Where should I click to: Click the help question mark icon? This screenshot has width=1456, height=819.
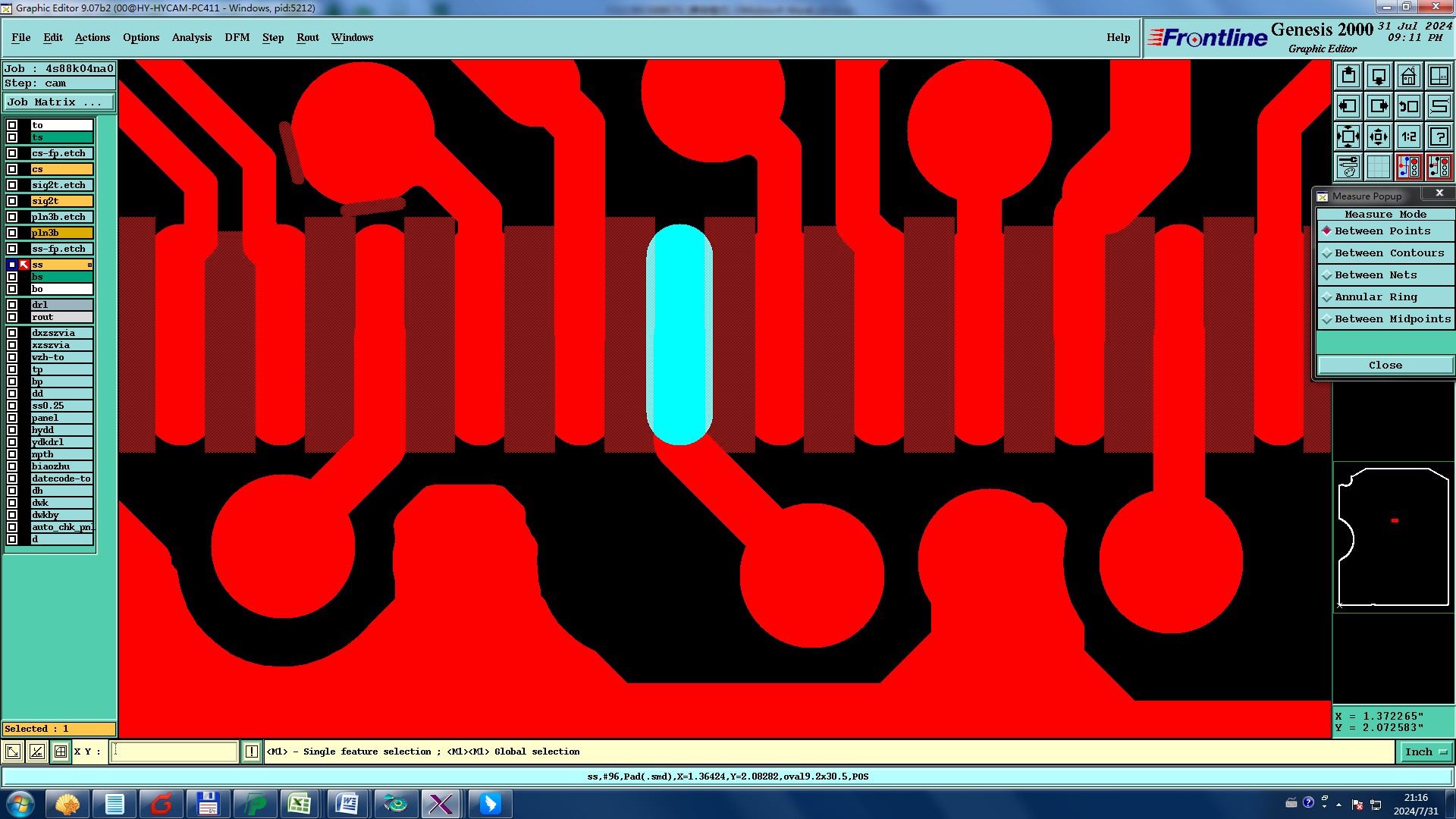(x=1439, y=136)
